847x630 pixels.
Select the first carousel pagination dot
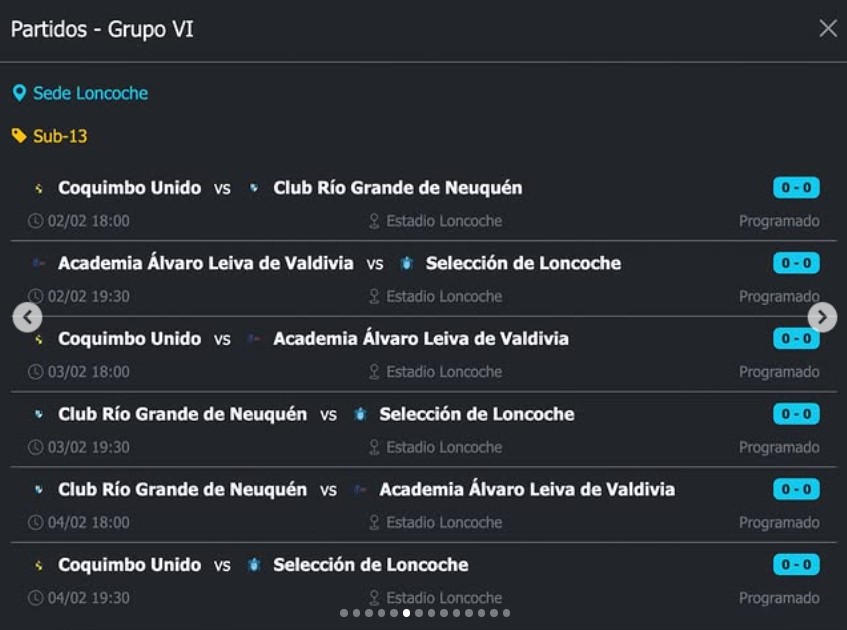click(x=344, y=613)
